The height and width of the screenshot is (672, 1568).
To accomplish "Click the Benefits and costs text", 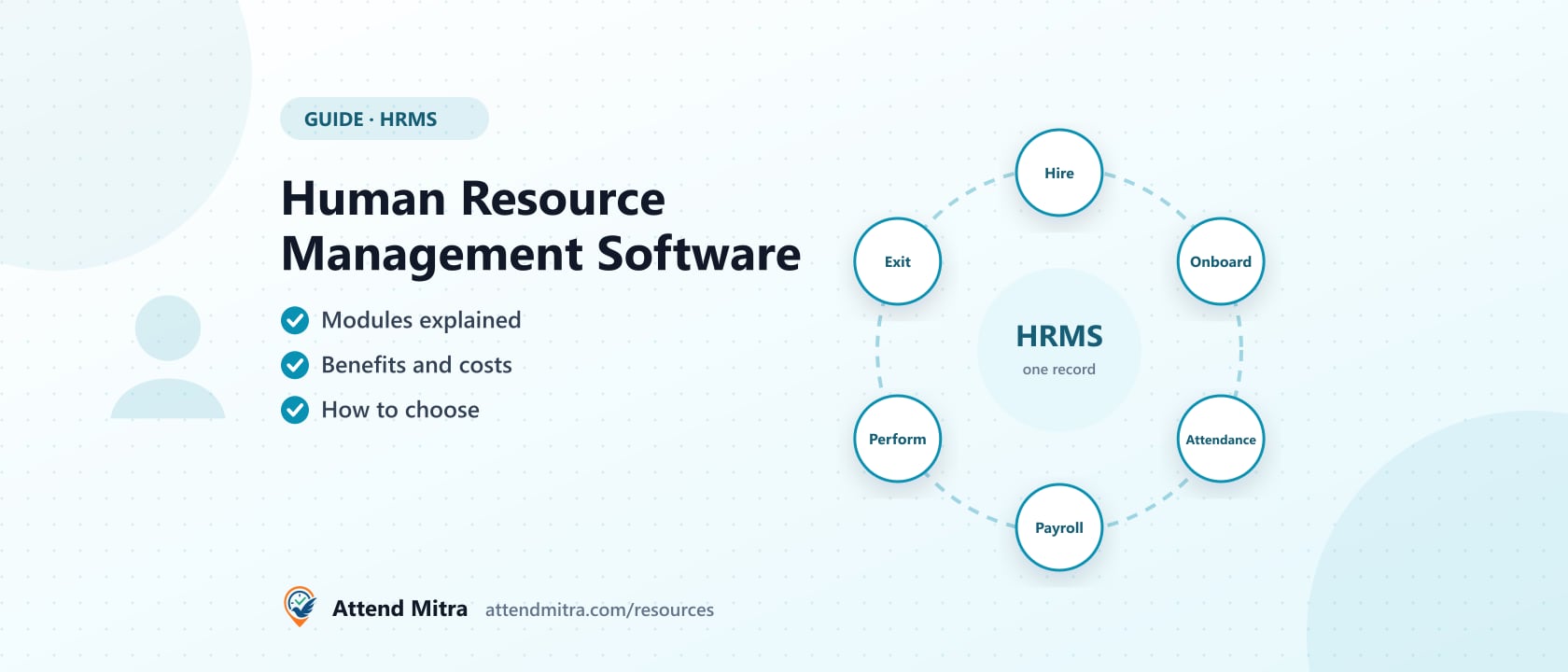I will [x=416, y=365].
